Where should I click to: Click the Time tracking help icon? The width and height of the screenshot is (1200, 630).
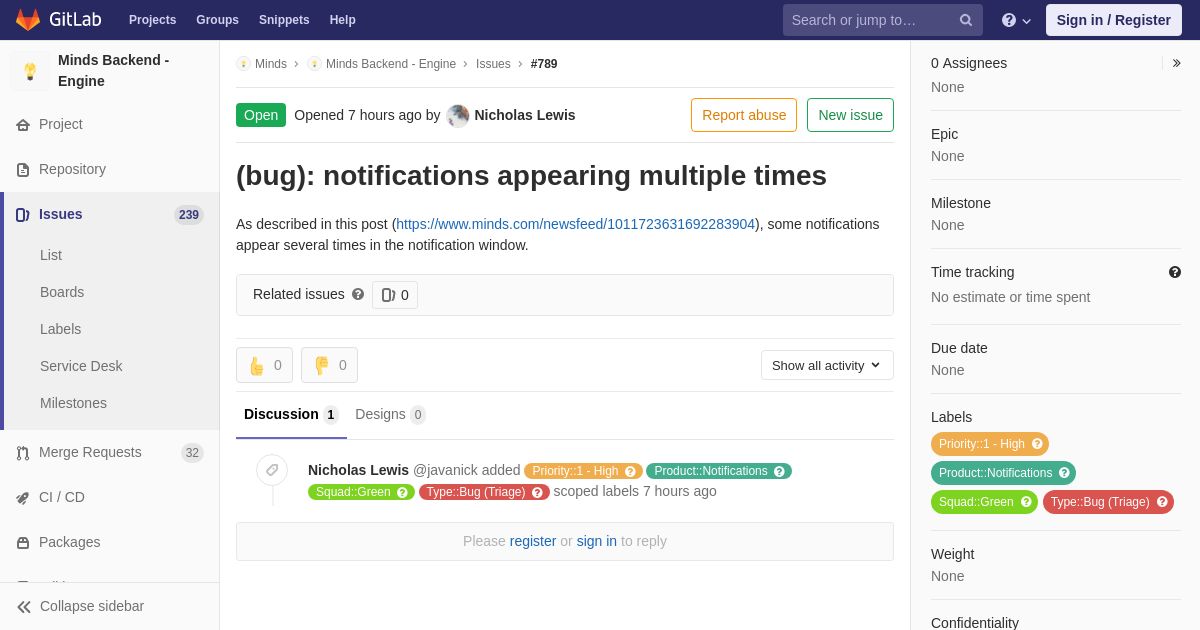coord(1175,272)
